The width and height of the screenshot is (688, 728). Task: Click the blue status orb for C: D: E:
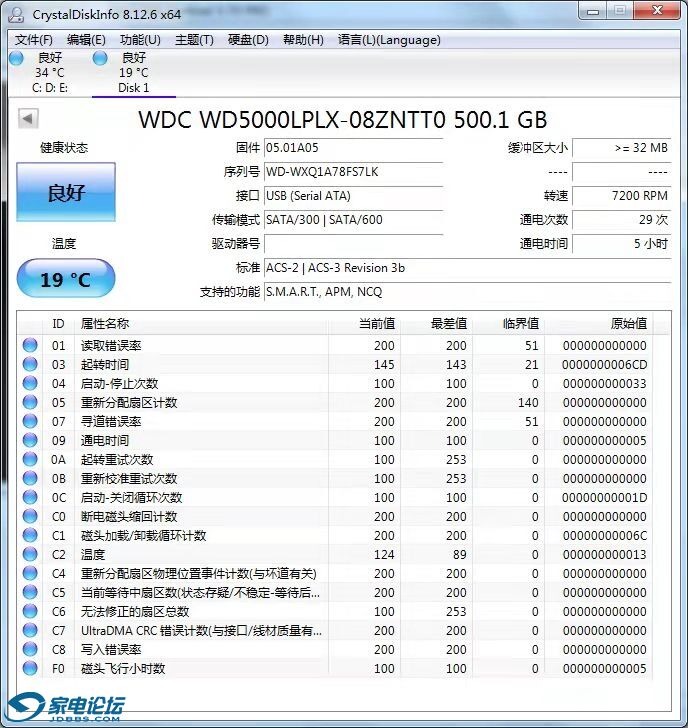tap(17, 58)
